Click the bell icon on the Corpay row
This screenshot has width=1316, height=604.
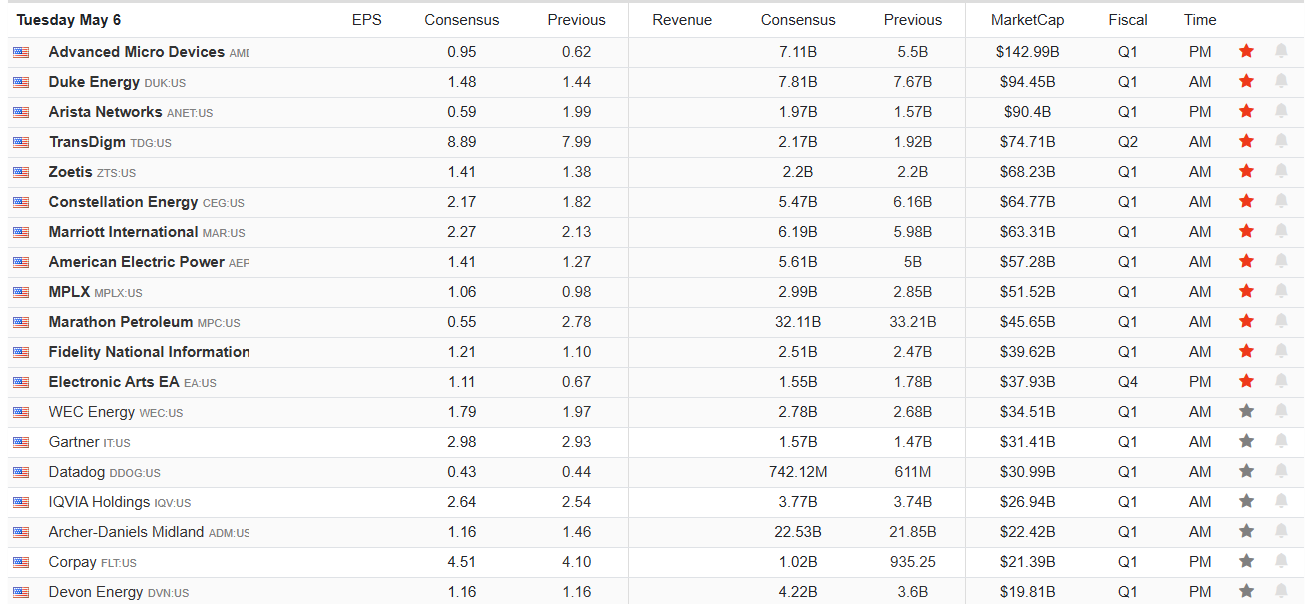pos(1281,561)
